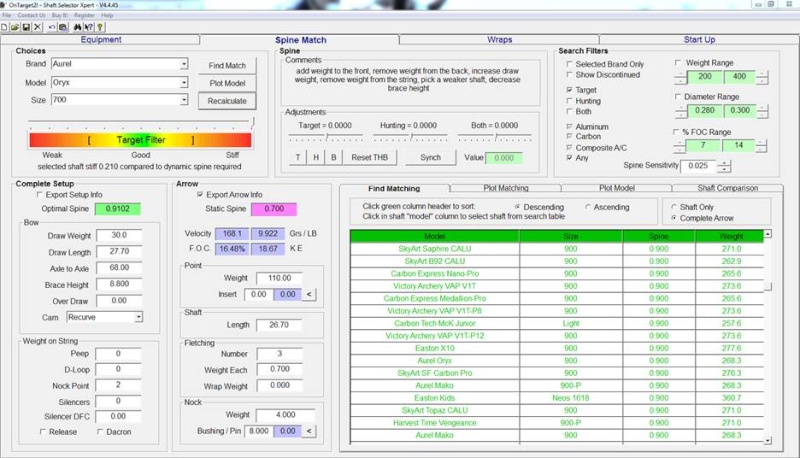Expand the Model dropdown showing Oryx
This screenshot has width=800, height=458.
pyautogui.click(x=184, y=82)
